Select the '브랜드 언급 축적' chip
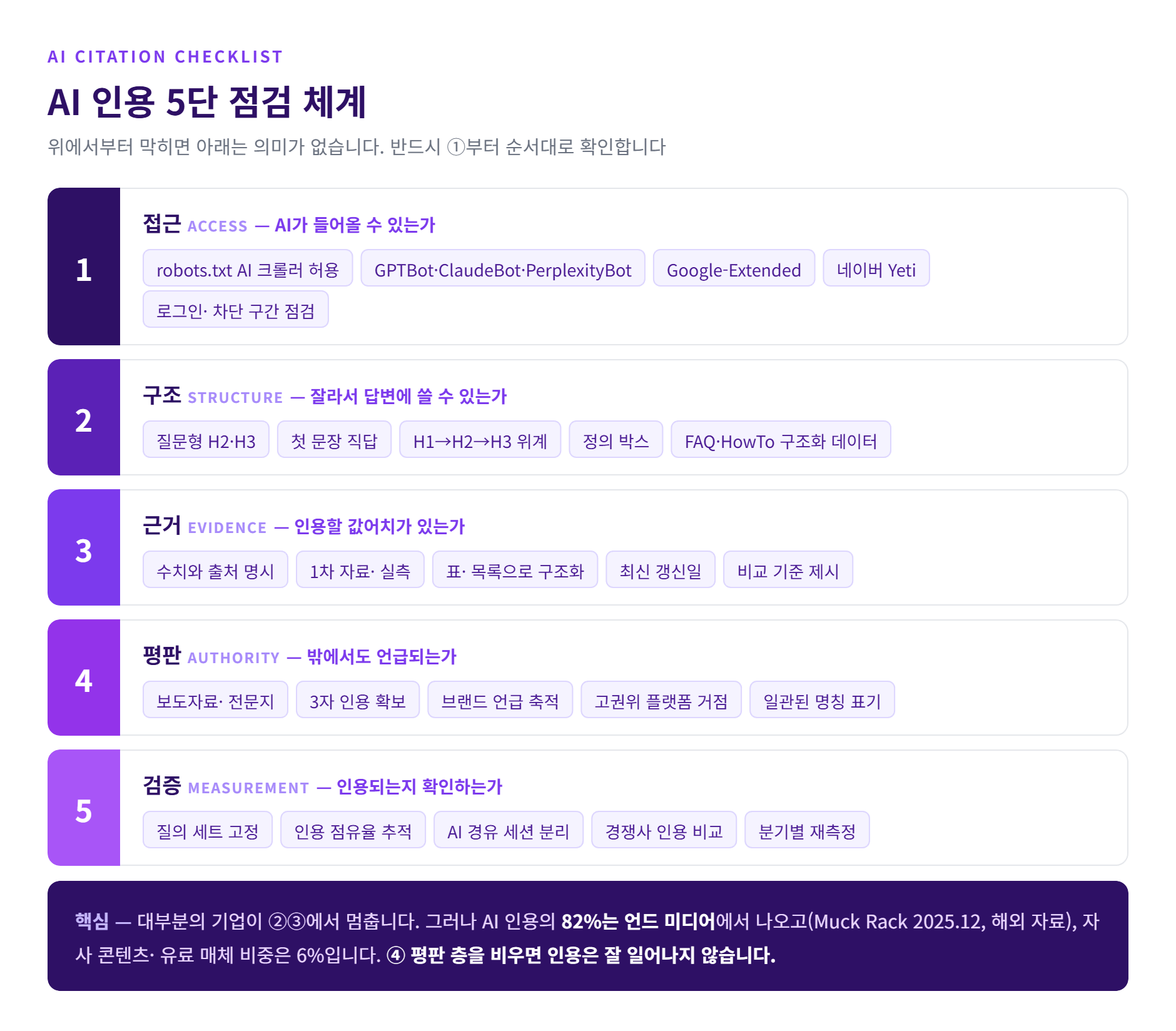Viewport: 1176px width, 1031px height. (500, 699)
